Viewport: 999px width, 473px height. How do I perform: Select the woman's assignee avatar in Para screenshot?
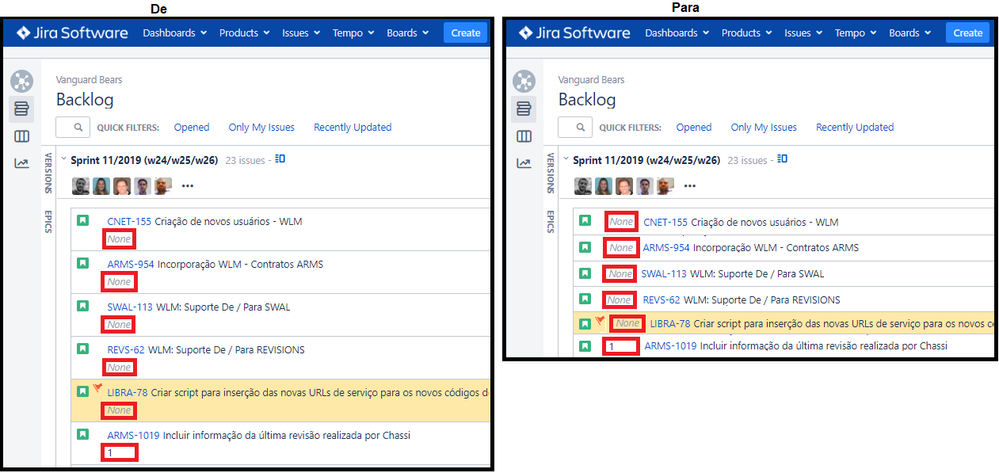(x=603, y=186)
